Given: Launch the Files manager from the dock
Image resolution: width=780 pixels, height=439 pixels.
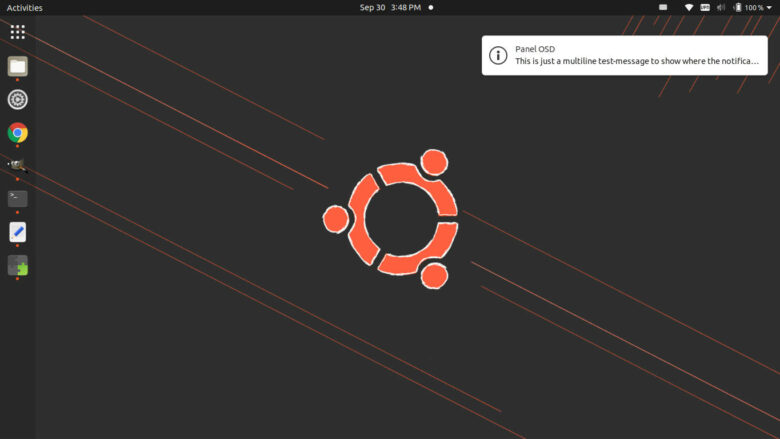Looking at the screenshot, I should [17, 66].
